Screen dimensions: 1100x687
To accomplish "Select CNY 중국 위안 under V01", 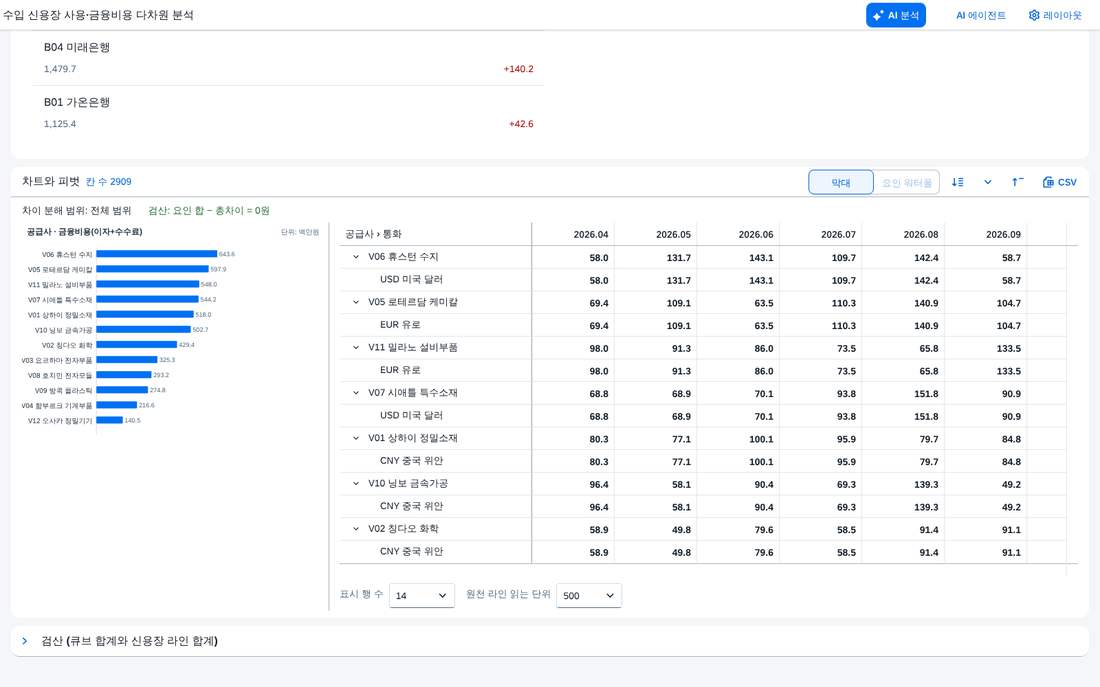I will click(411, 461).
